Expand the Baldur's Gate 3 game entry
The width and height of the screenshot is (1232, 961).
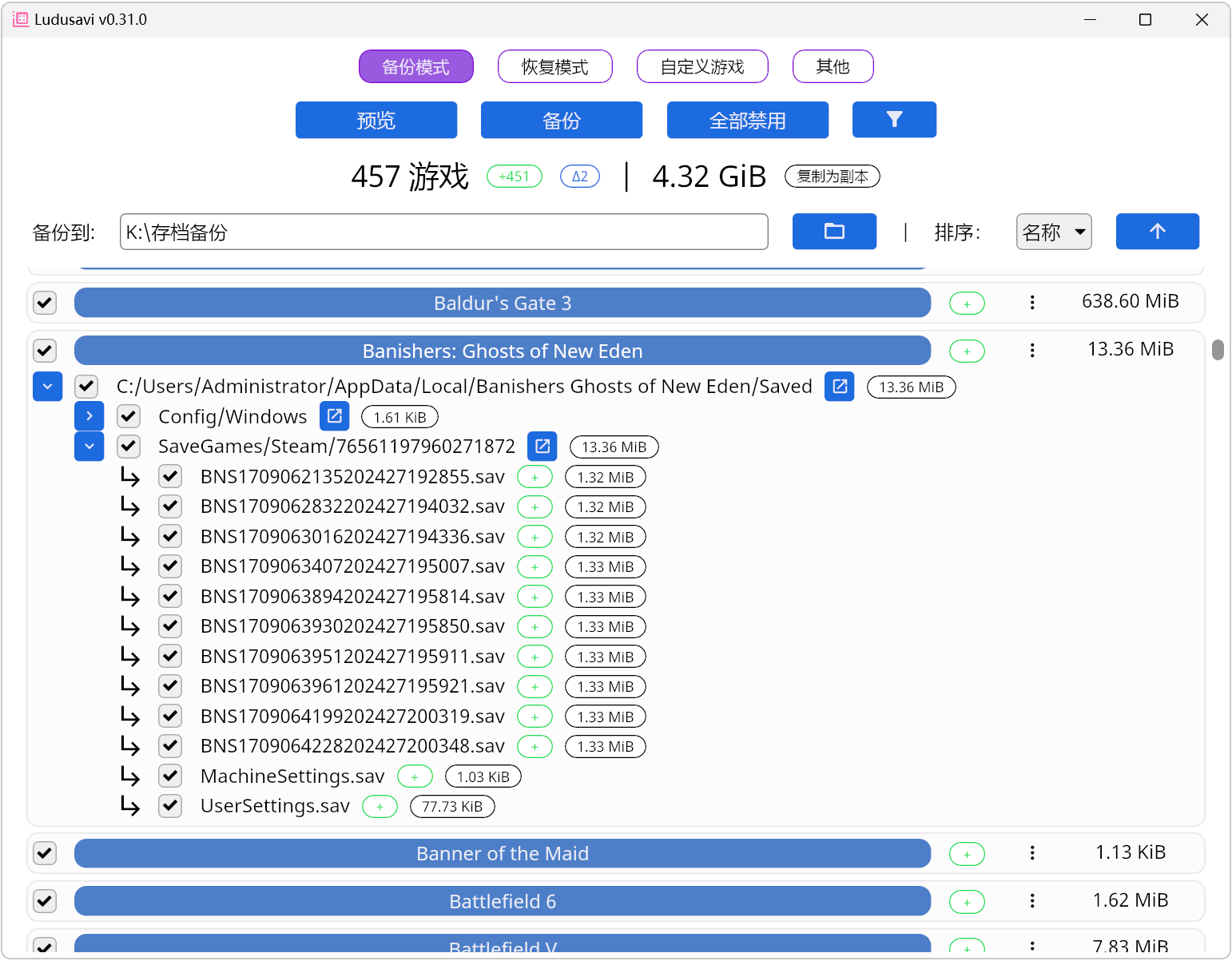pos(503,303)
